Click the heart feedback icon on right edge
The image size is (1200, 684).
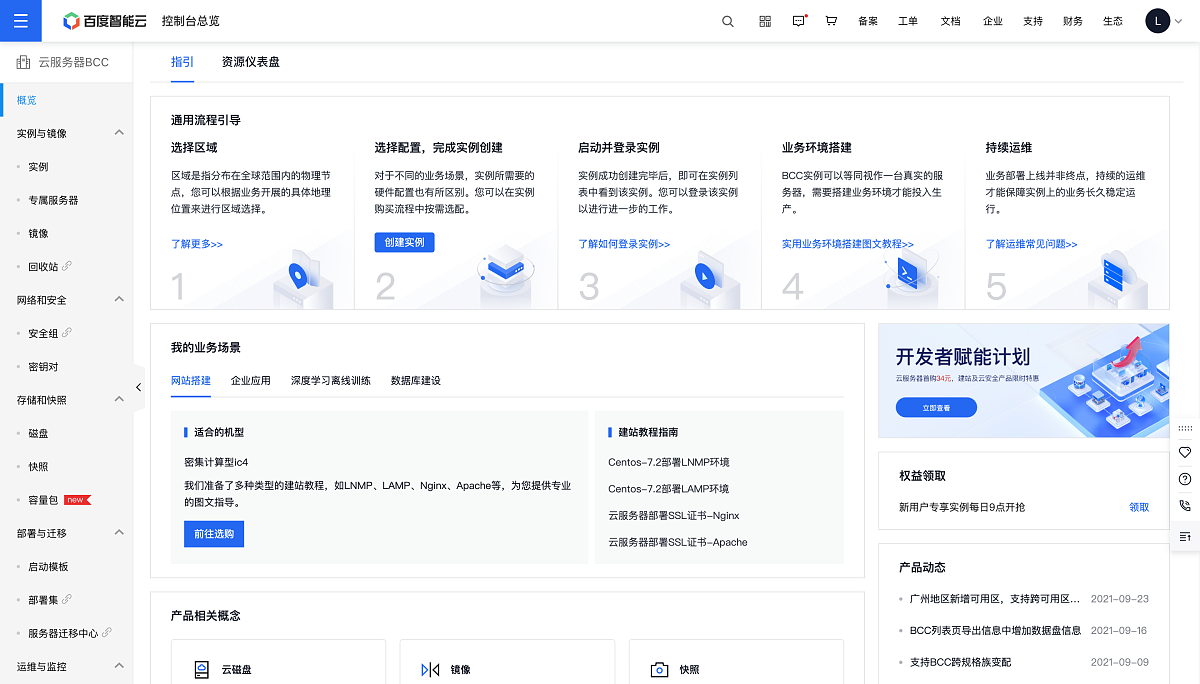click(x=1185, y=452)
